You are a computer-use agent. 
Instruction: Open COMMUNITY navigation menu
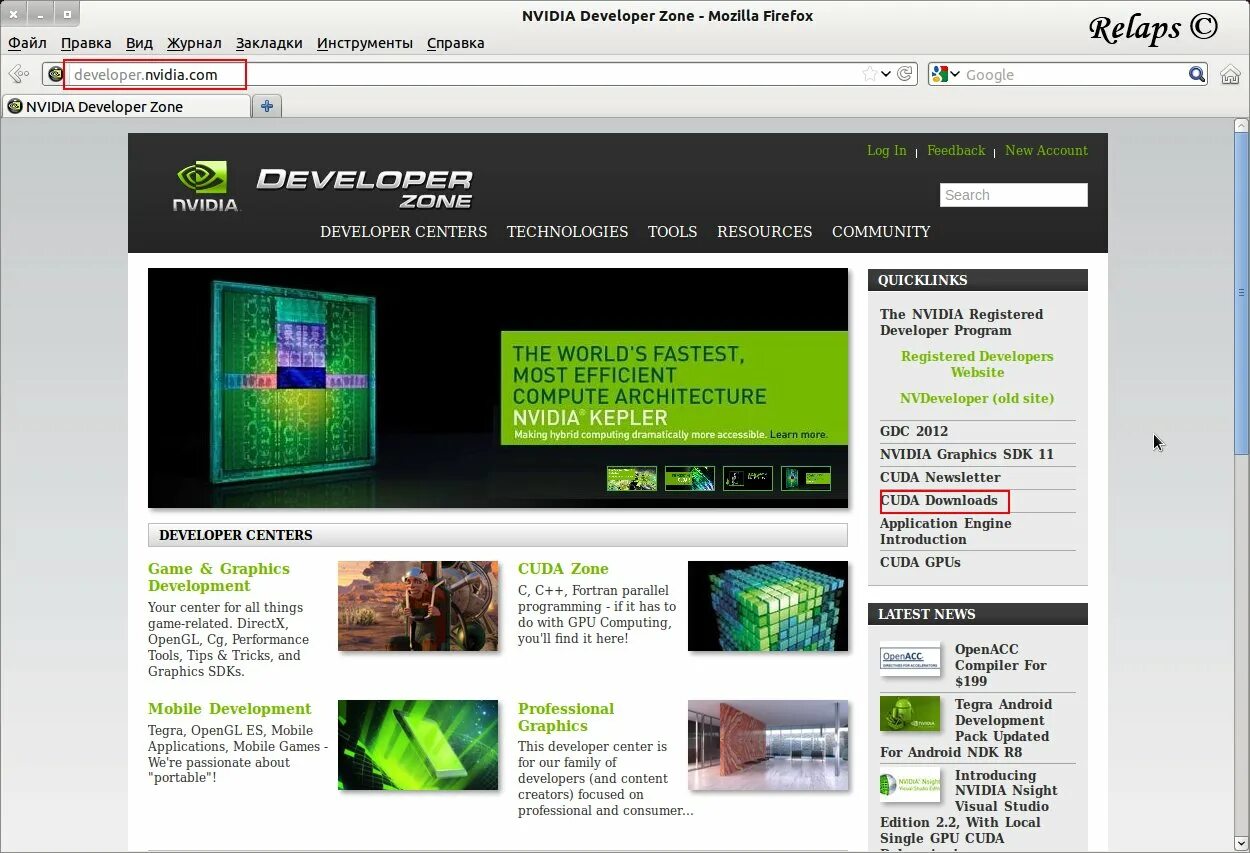pyautogui.click(x=881, y=231)
